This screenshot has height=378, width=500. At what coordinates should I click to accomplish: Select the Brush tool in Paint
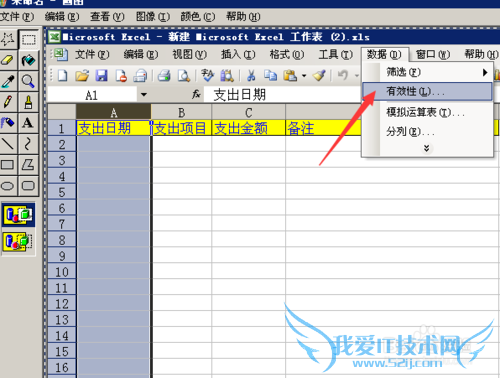29,102
